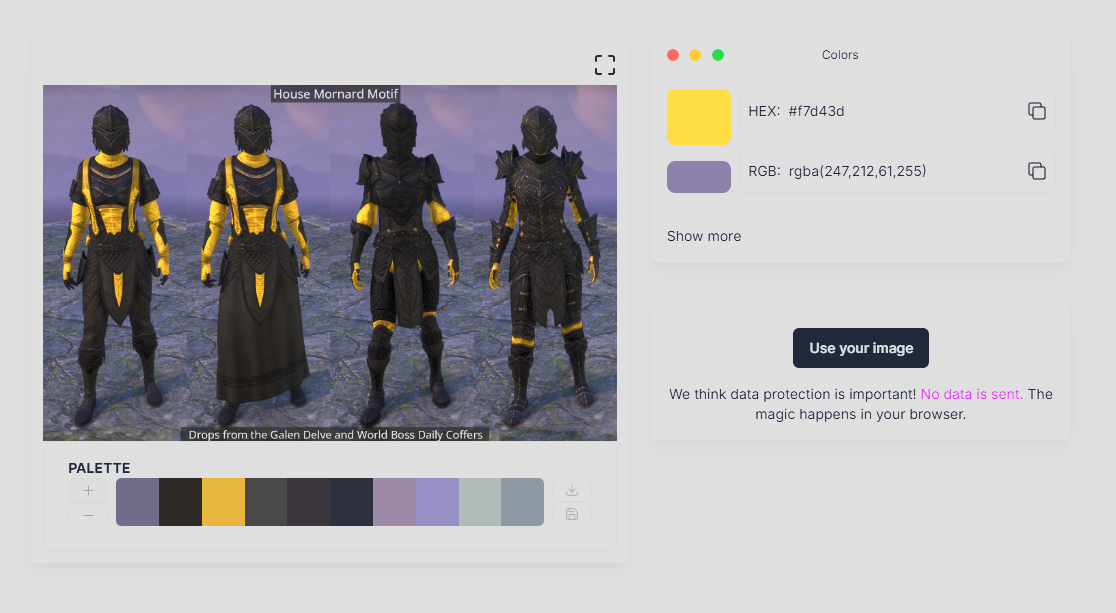Expand the Show more section
1116x613 pixels.
pos(704,236)
